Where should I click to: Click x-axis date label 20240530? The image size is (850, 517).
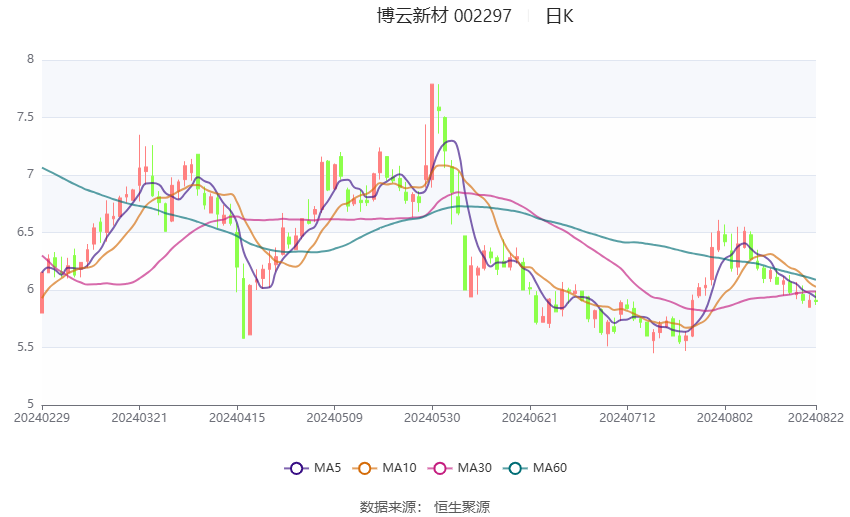click(x=432, y=418)
